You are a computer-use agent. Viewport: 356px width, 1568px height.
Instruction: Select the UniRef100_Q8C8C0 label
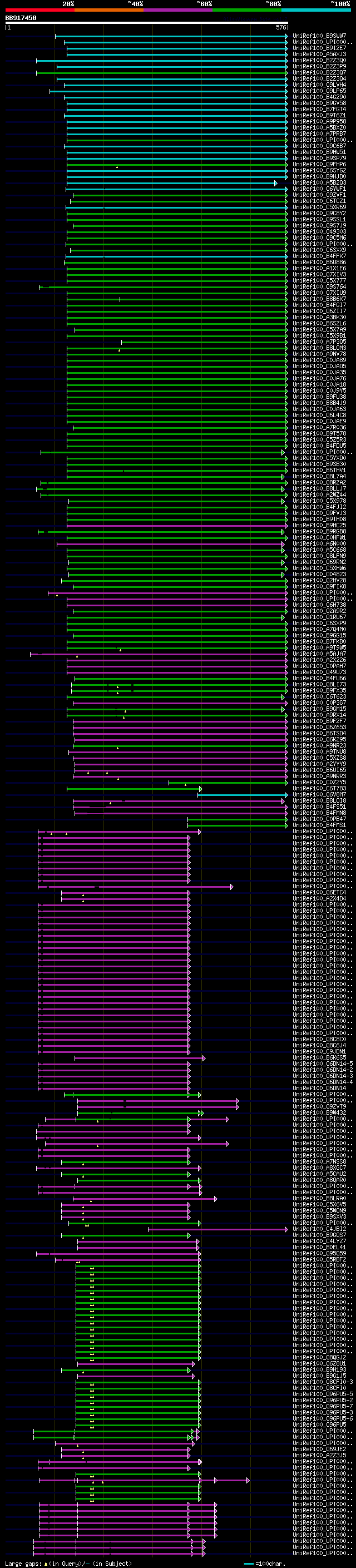pyautogui.click(x=319, y=1039)
